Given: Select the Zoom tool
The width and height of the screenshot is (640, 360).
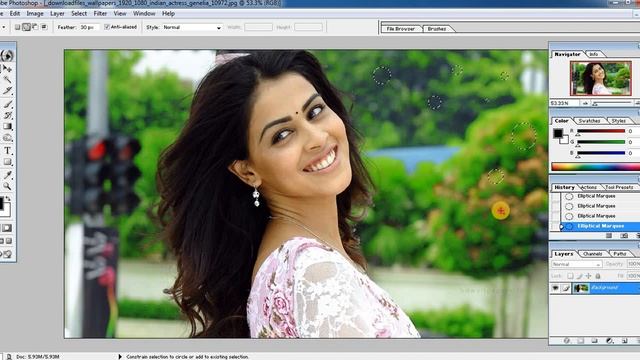Looking at the screenshot, I should tap(7, 186).
